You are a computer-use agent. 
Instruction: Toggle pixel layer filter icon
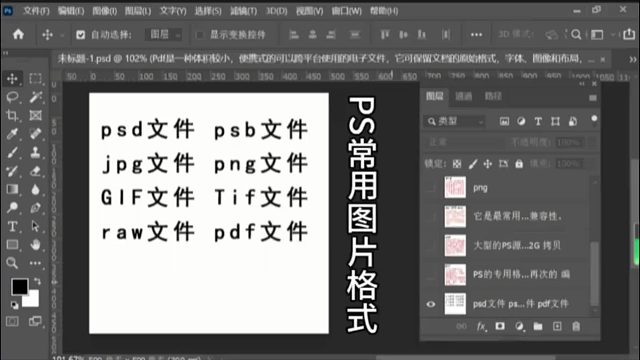click(504, 121)
